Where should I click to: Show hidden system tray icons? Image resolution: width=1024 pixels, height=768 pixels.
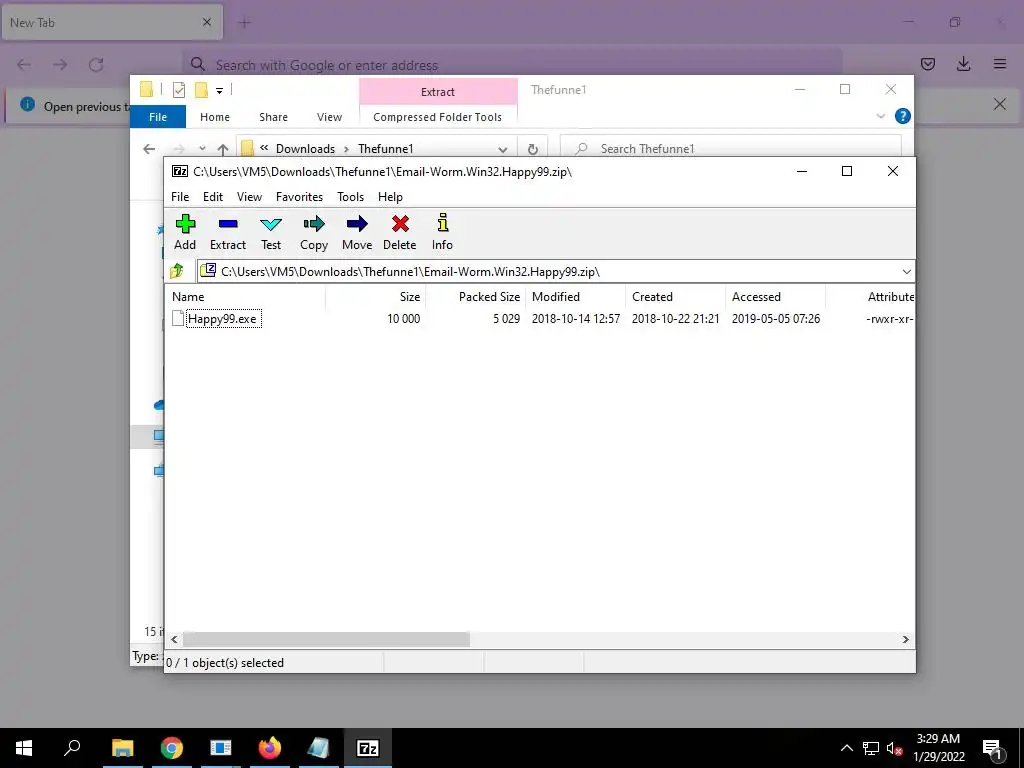(846, 748)
